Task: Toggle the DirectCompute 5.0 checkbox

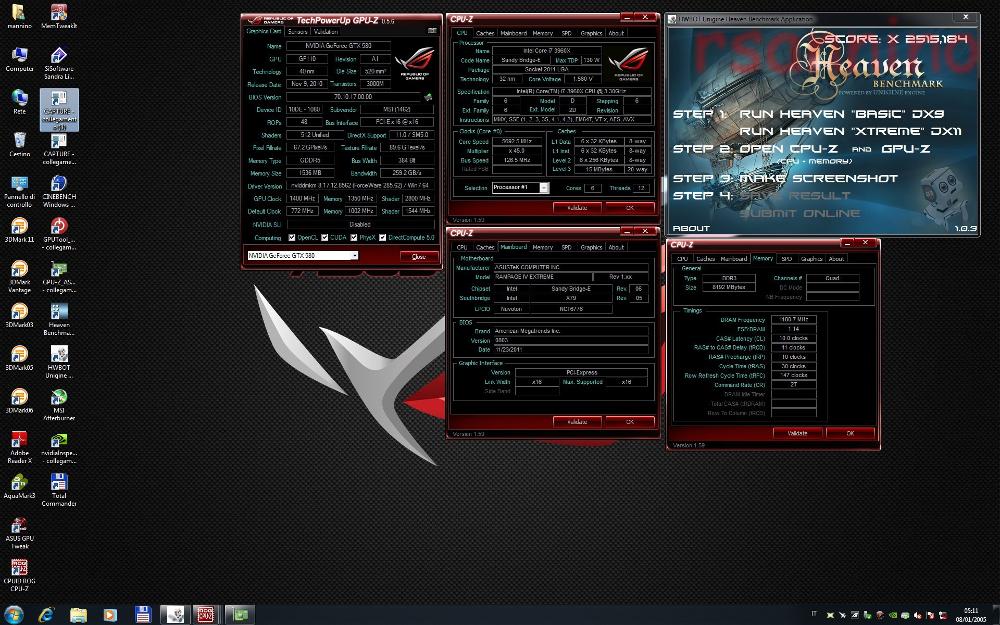Action: point(382,237)
